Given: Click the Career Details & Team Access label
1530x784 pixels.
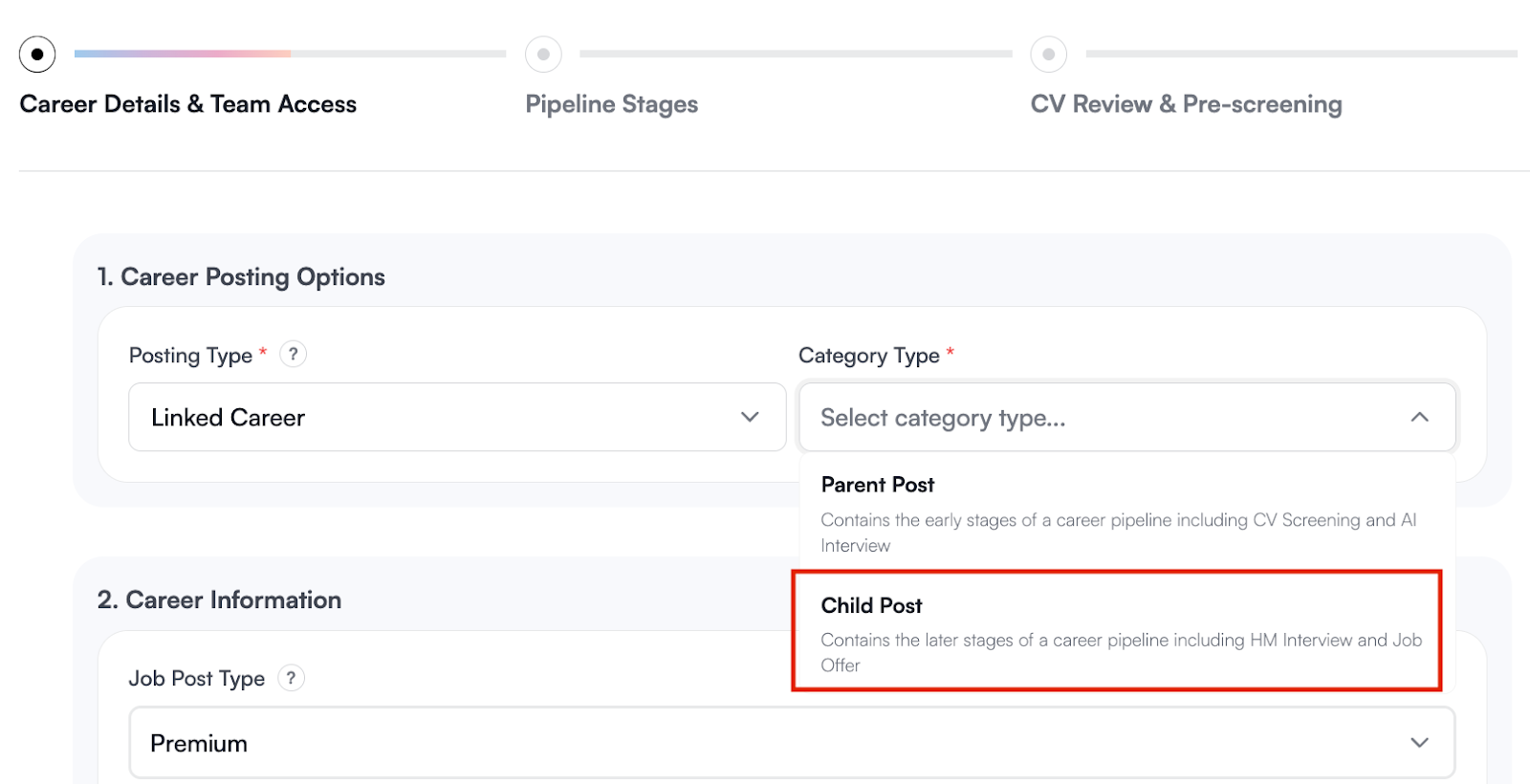Looking at the screenshot, I should click(x=187, y=104).
